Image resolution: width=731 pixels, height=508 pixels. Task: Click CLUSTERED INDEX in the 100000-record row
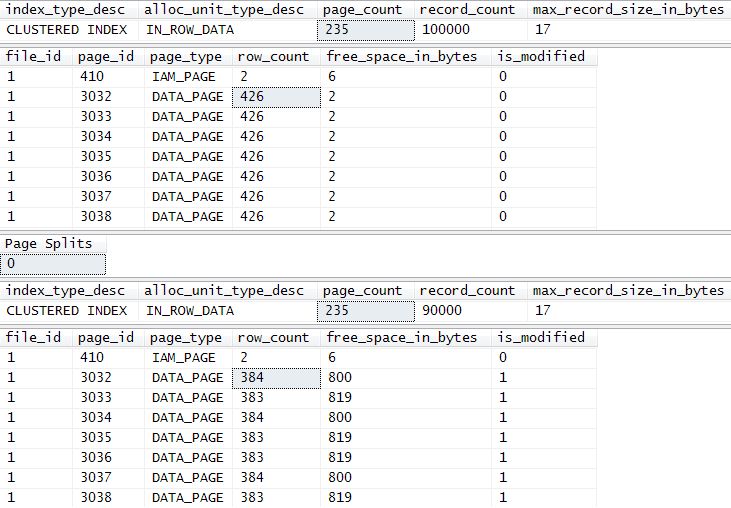click(x=69, y=30)
